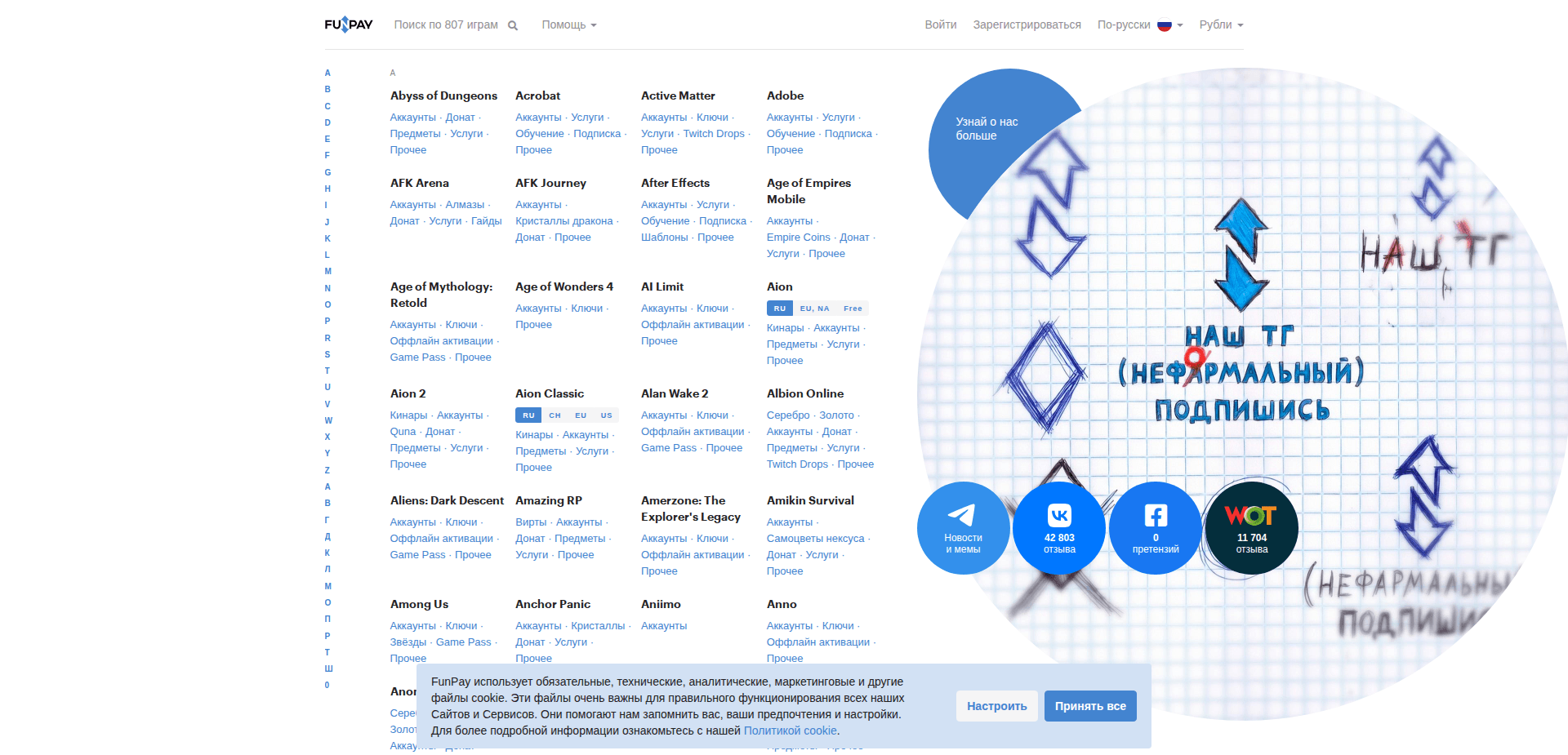Viewport: 1568px width, 755px height.
Task: Select the EU server badge under Aion Classic
Action: 581,415
